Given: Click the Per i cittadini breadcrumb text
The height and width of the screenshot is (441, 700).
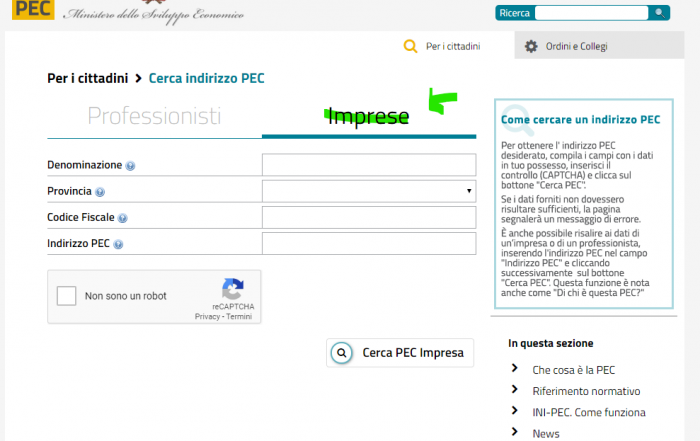Looking at the screenshot, I should [x=88, y=79].
